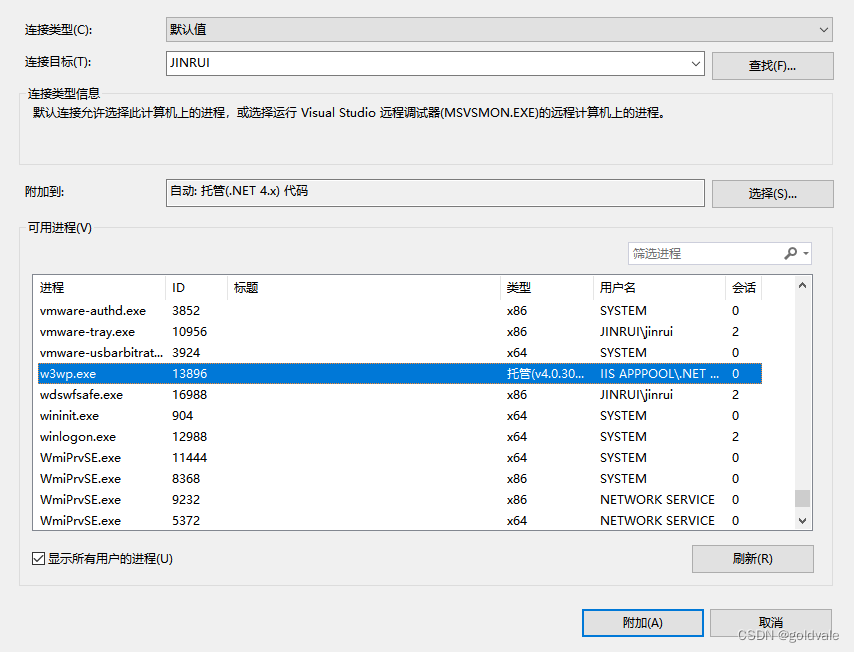
Task: Click the 查找(F) button
Action: 773,64
